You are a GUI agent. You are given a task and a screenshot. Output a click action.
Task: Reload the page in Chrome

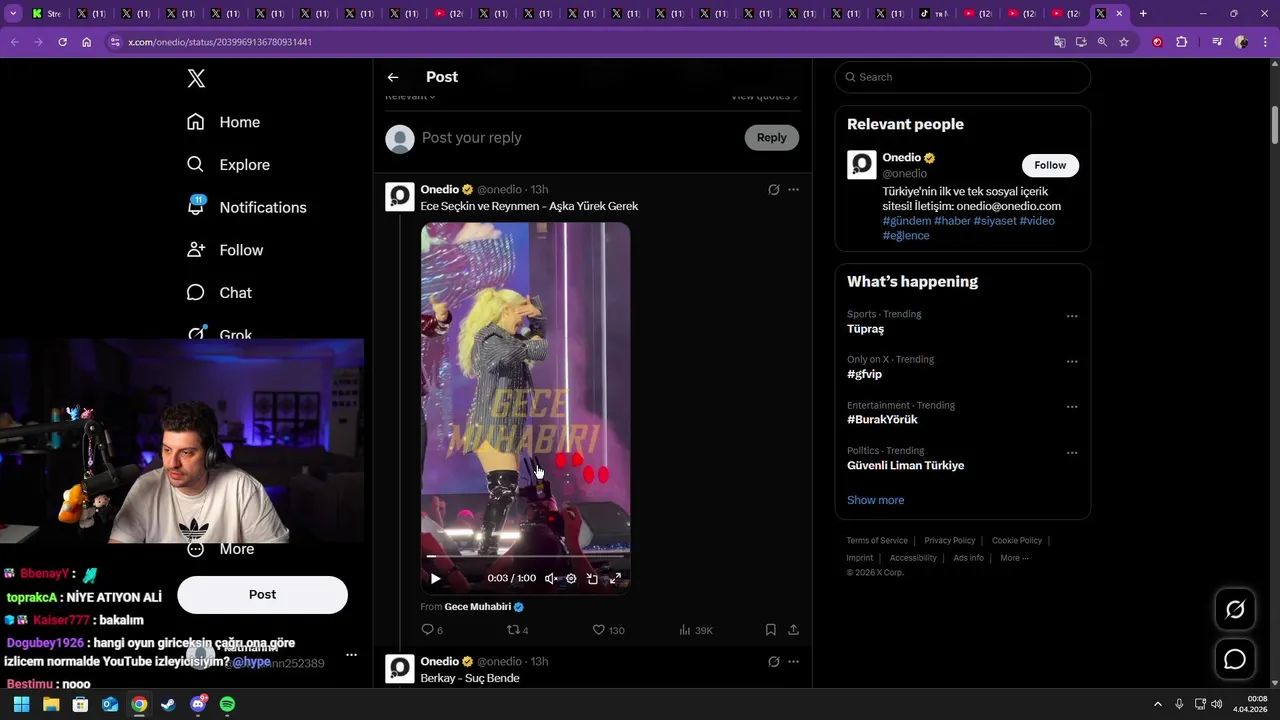(62, 42)
